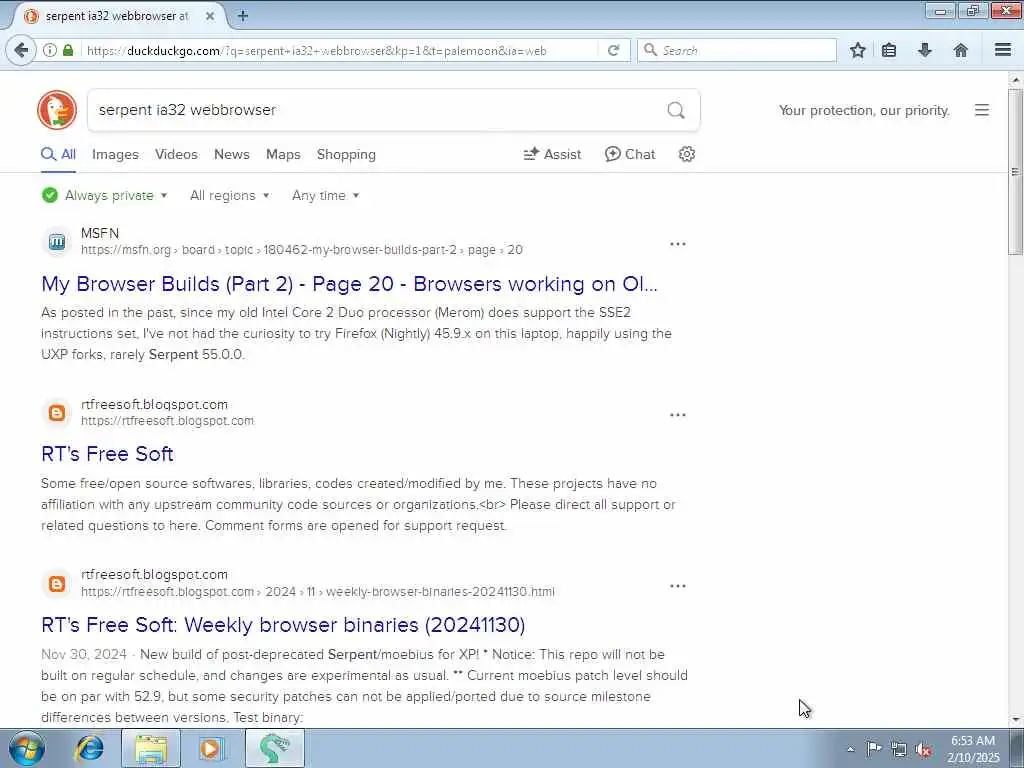Show hidden system tray icons
This screenshot has width=1024, height=768.
tap(850, 749)
